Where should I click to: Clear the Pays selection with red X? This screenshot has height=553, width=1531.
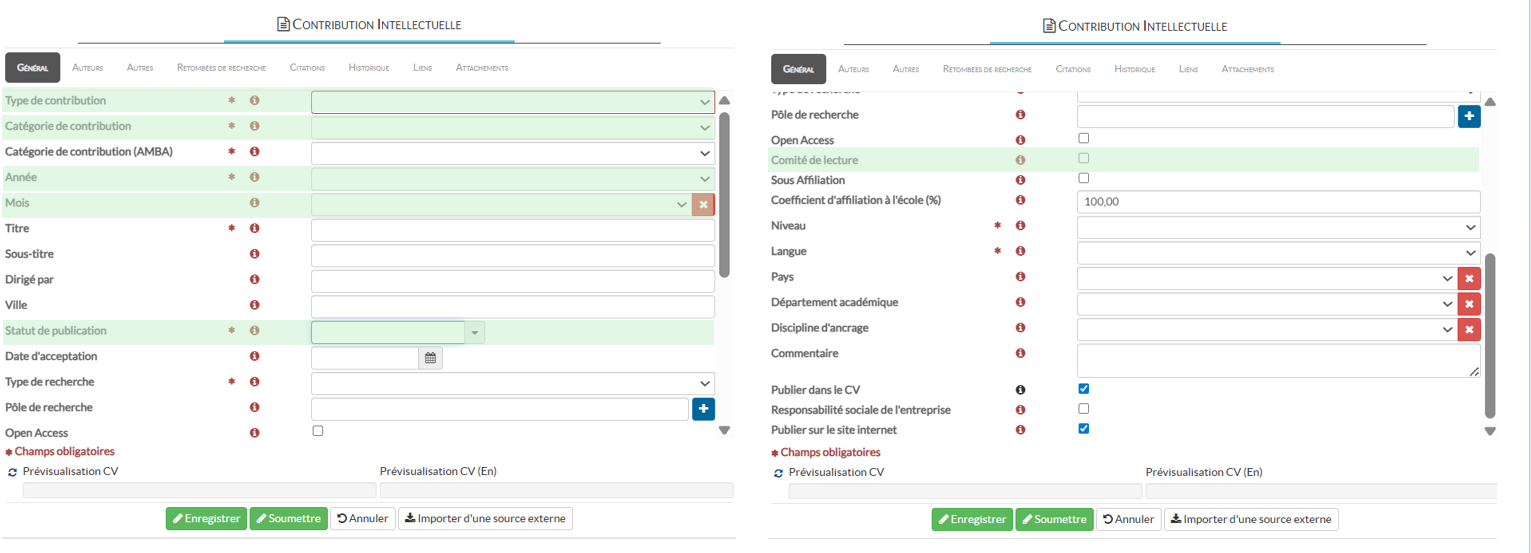point(1468,278)
